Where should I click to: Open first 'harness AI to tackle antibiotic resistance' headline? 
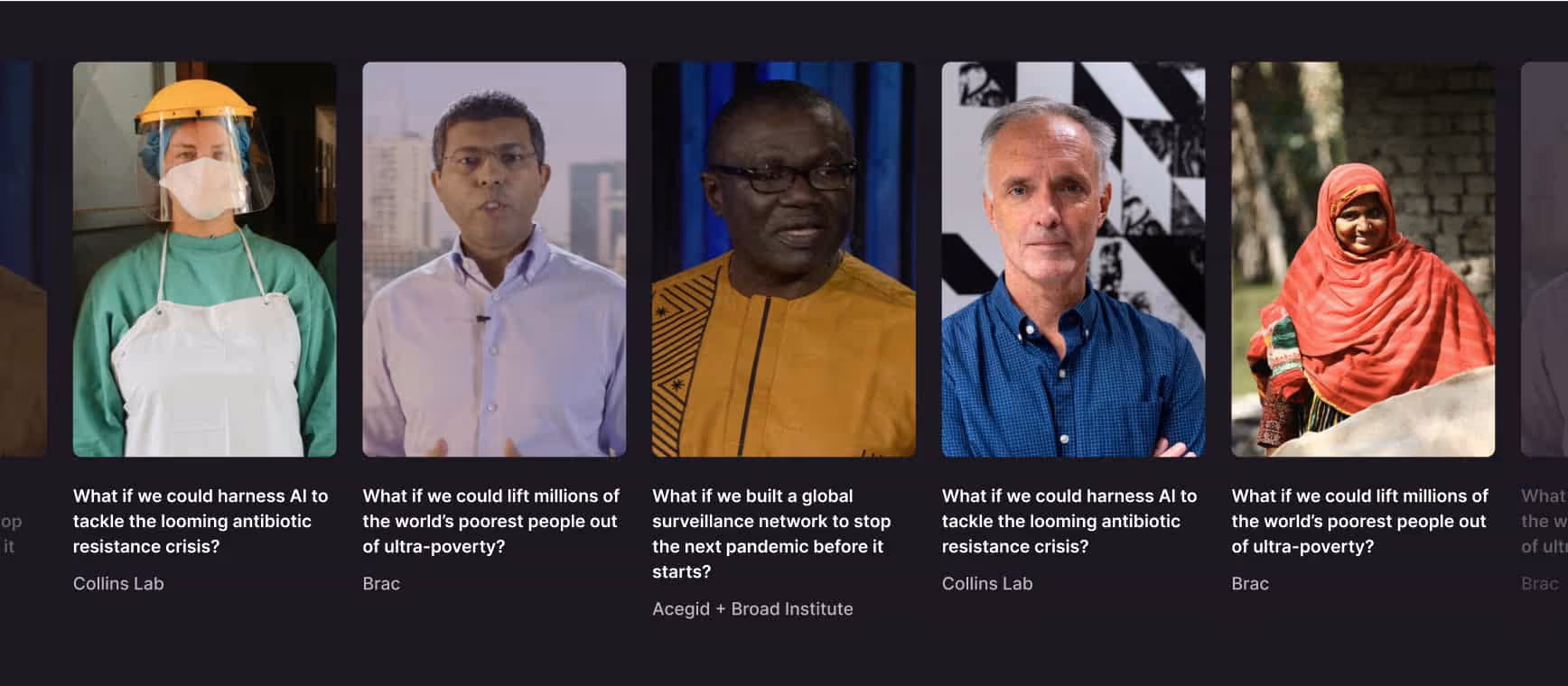click(201, 521)
